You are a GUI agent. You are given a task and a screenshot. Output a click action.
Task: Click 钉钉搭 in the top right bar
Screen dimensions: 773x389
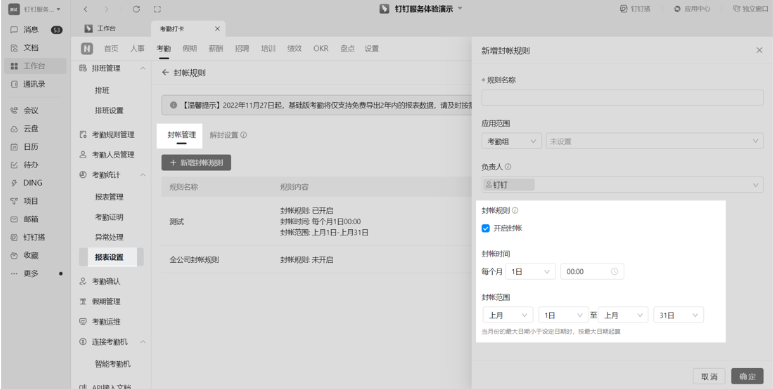(x=635, y=9)
